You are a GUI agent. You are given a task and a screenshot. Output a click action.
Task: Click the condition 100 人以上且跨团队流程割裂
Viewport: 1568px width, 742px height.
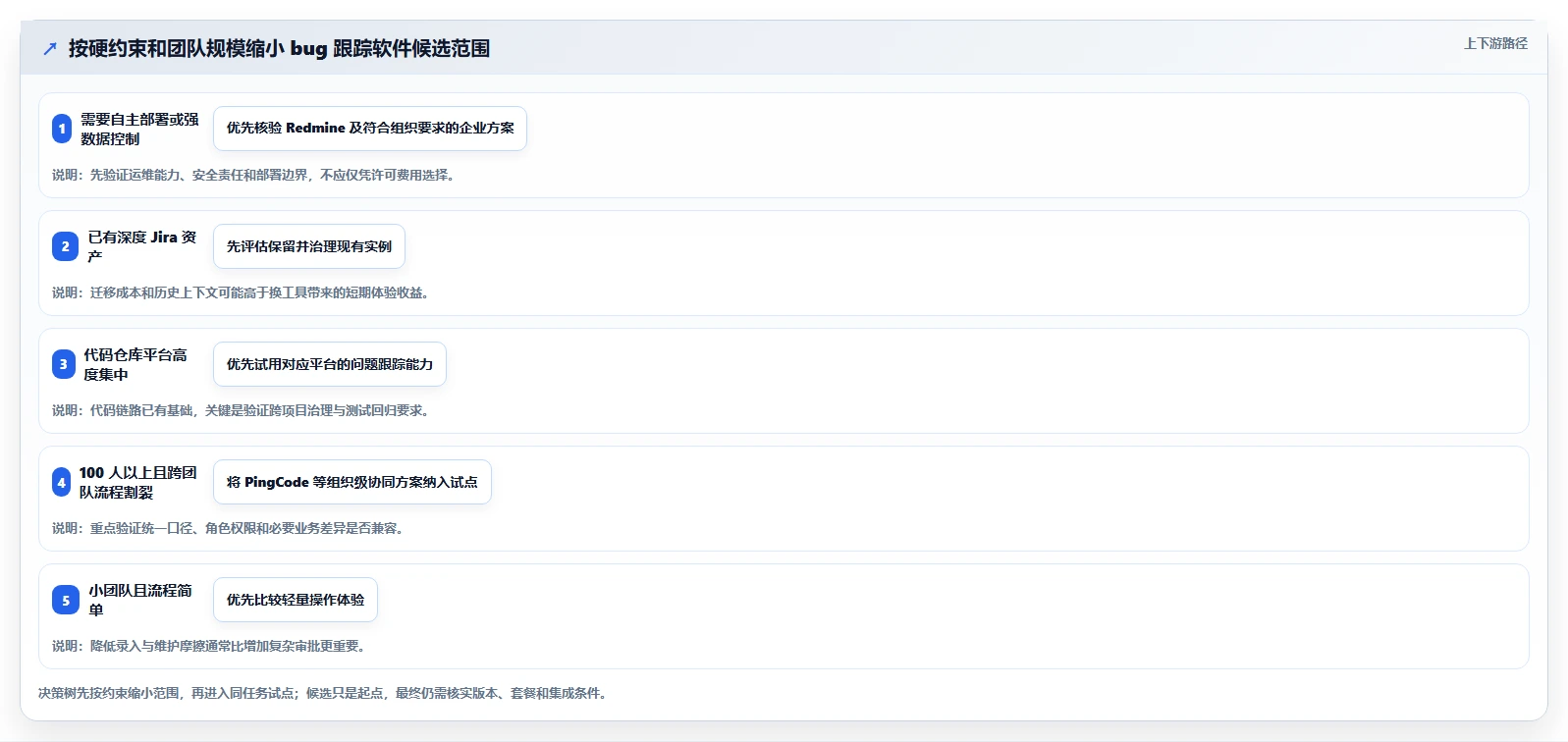(138, 482)
